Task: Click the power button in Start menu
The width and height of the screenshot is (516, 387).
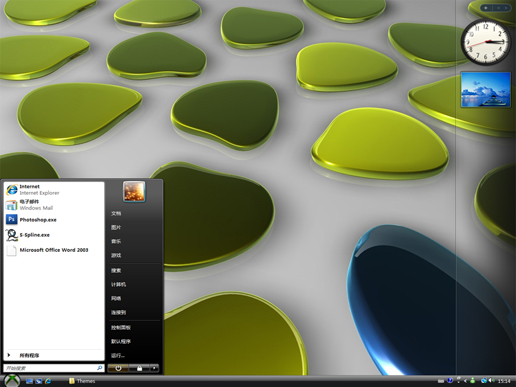Action: 118,368
